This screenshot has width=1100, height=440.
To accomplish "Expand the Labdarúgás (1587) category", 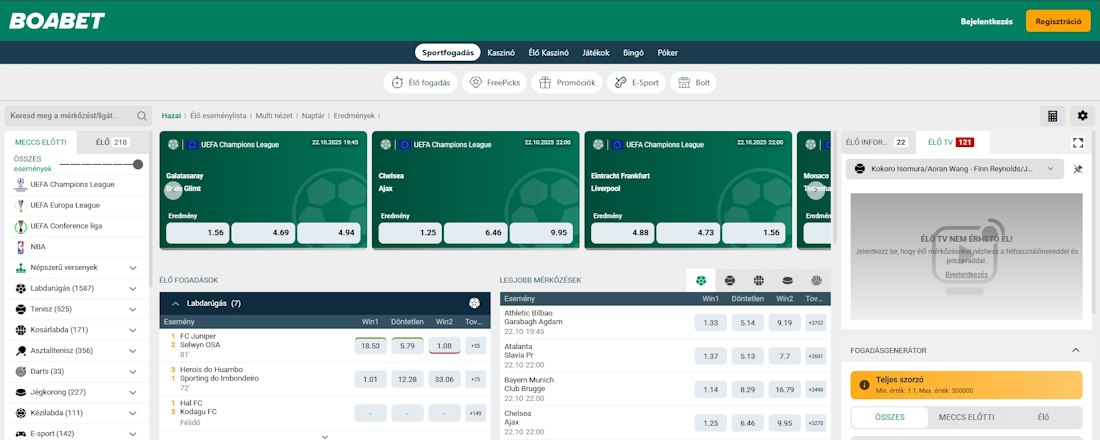I will pos(133,288).
